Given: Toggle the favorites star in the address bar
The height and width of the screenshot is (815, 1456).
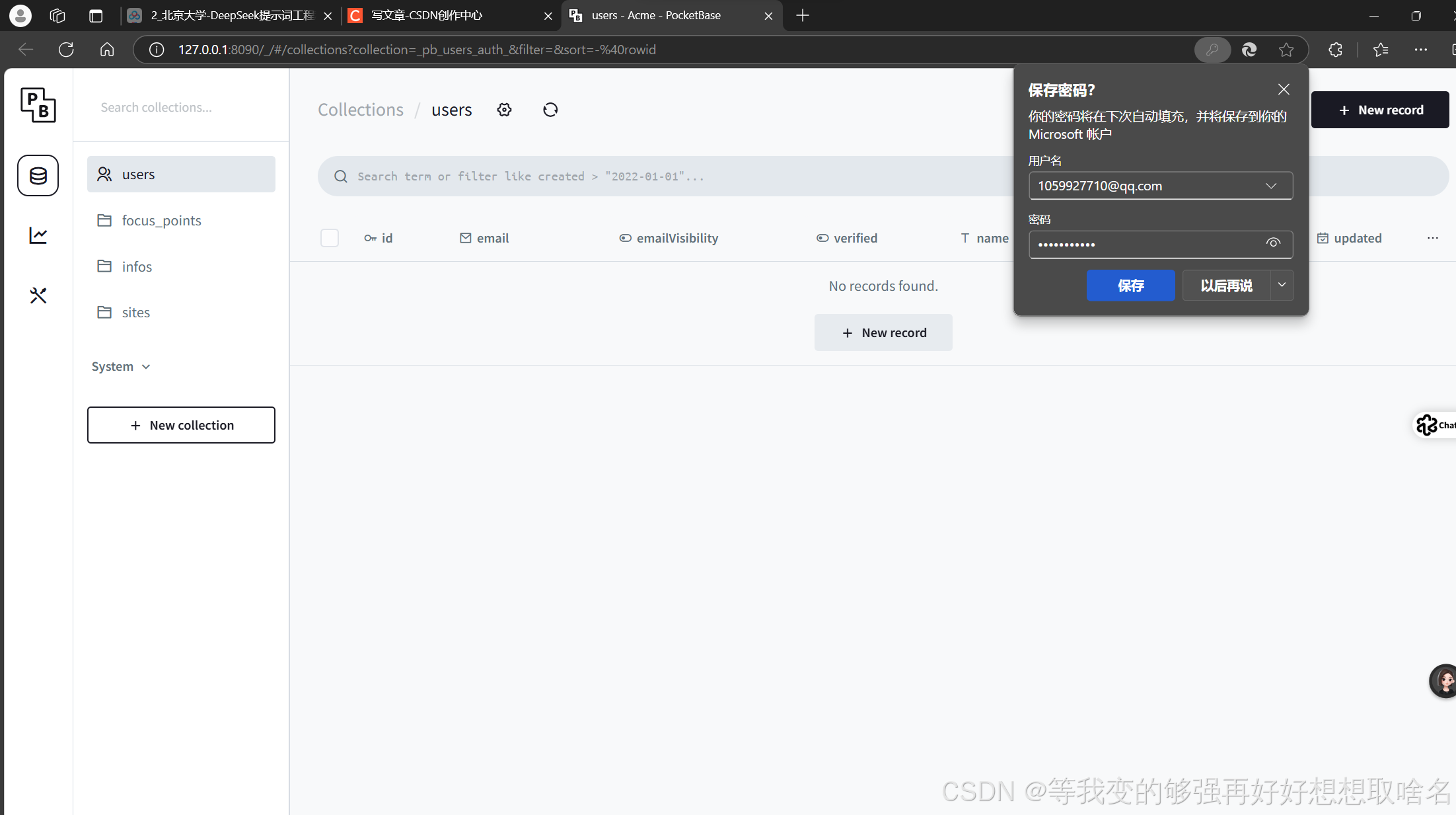Looking at the screenshot, I should (x=1286, y=49).
